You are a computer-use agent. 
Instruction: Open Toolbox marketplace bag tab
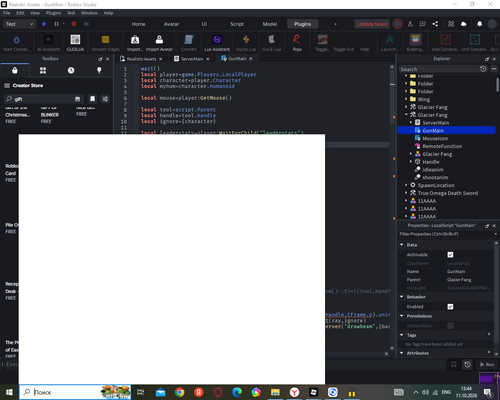click(15, 70)
